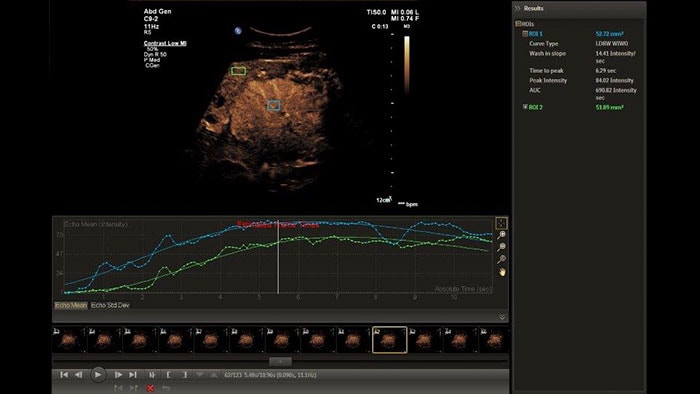The image size is (700, 394).
Task: Collapse the ROIs root node
Action: pyautogui.click(x=518, y=24)
